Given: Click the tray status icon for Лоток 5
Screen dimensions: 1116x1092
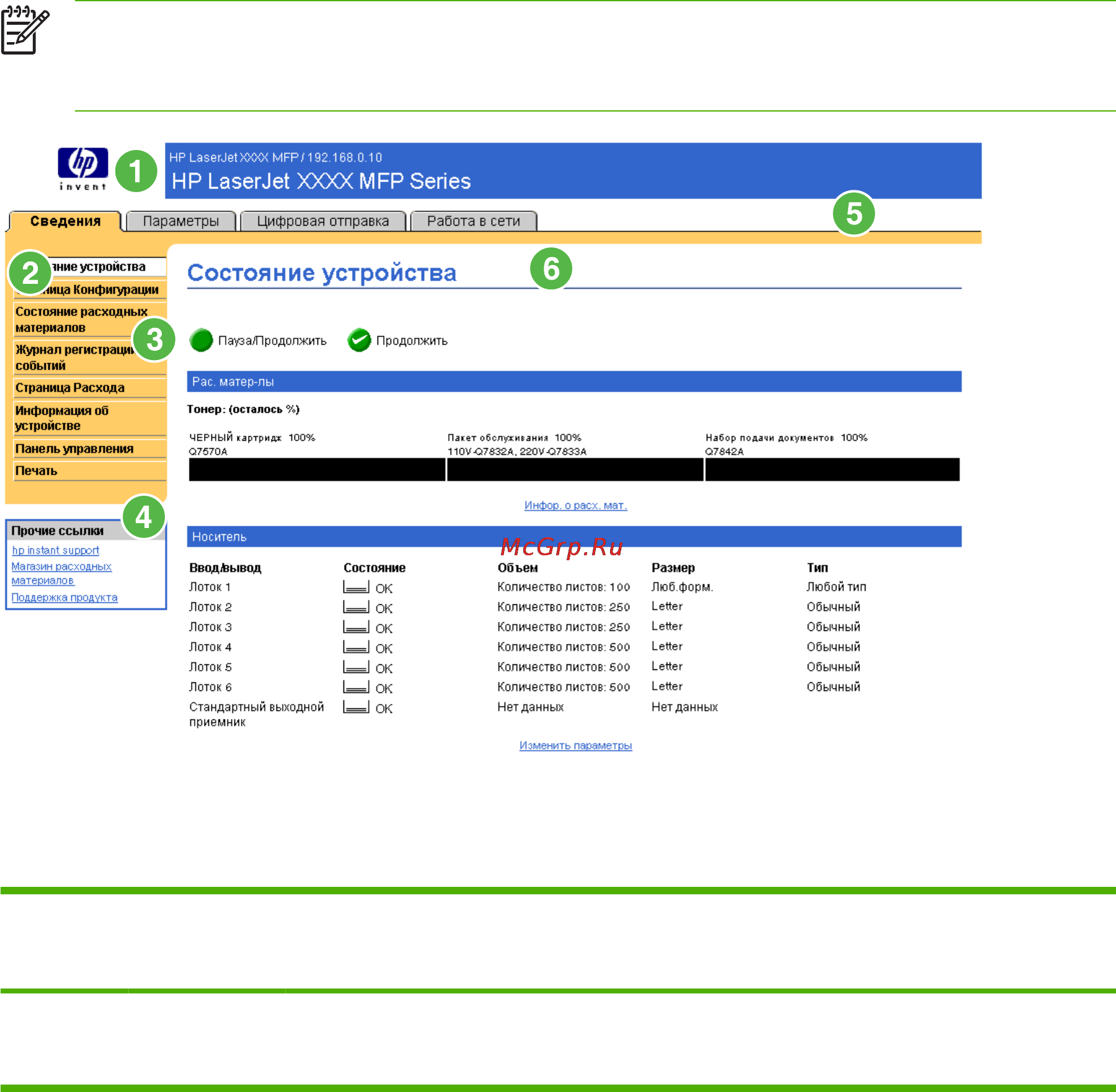Looking at the screenshot, I should click(356, 667).
